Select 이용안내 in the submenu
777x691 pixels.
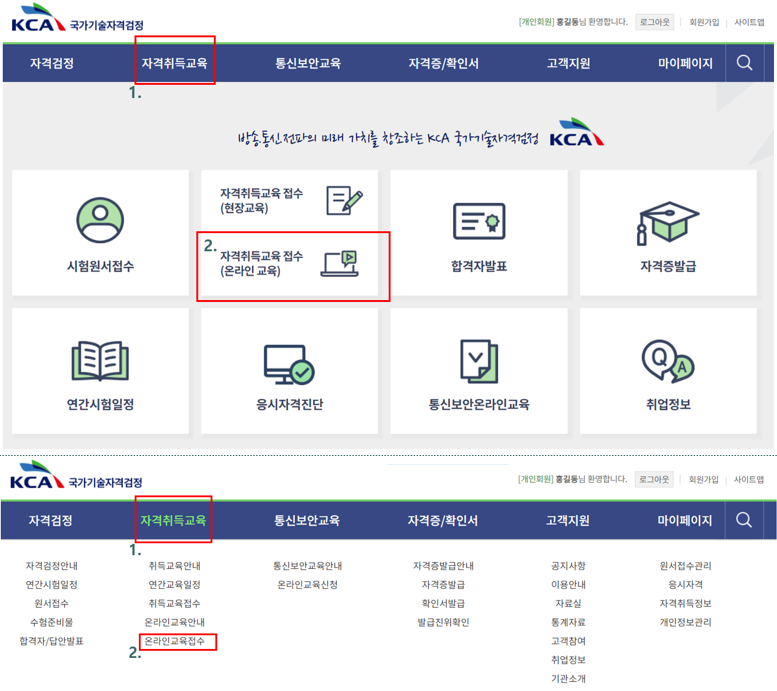[x=568, y=584]
